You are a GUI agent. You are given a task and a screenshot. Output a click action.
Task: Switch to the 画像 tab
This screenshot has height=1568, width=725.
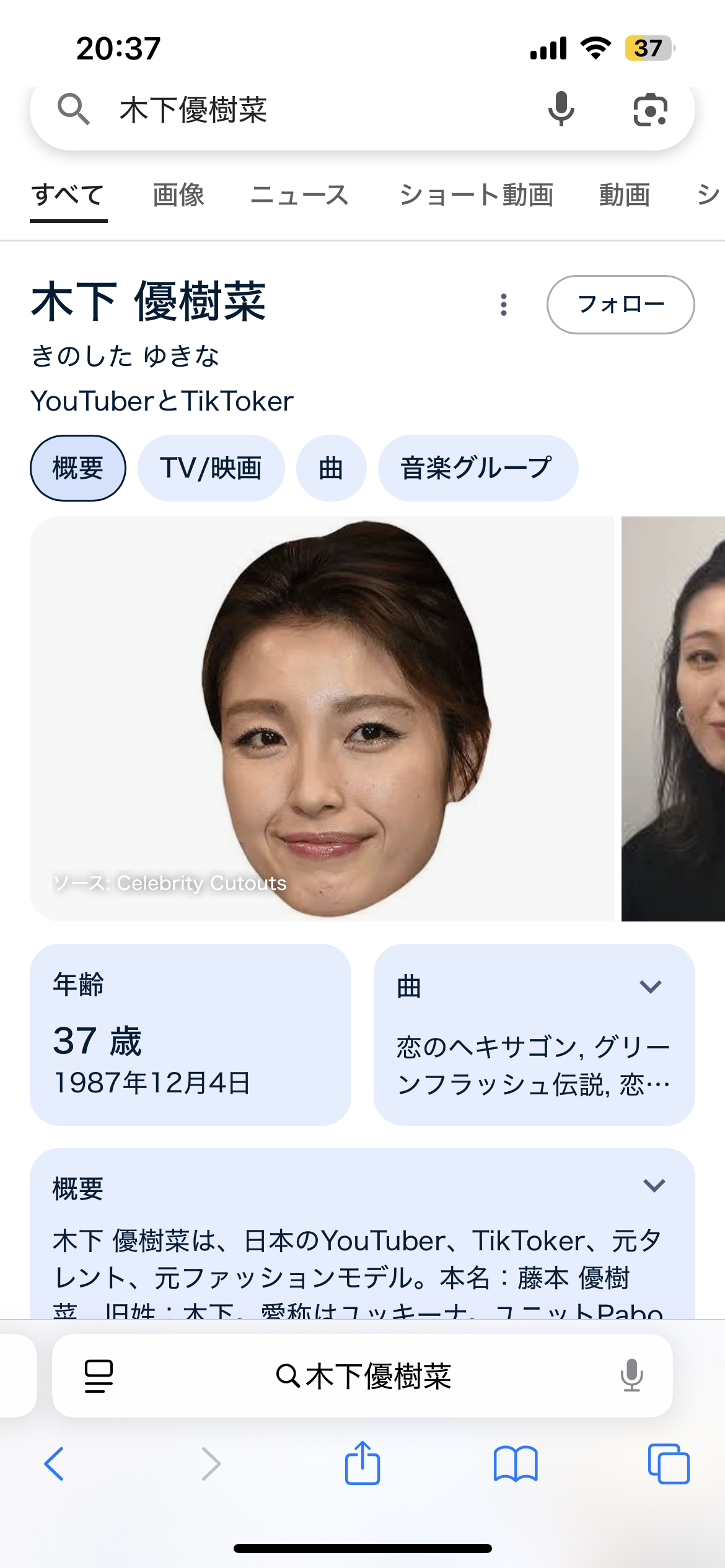pos(178,195)
